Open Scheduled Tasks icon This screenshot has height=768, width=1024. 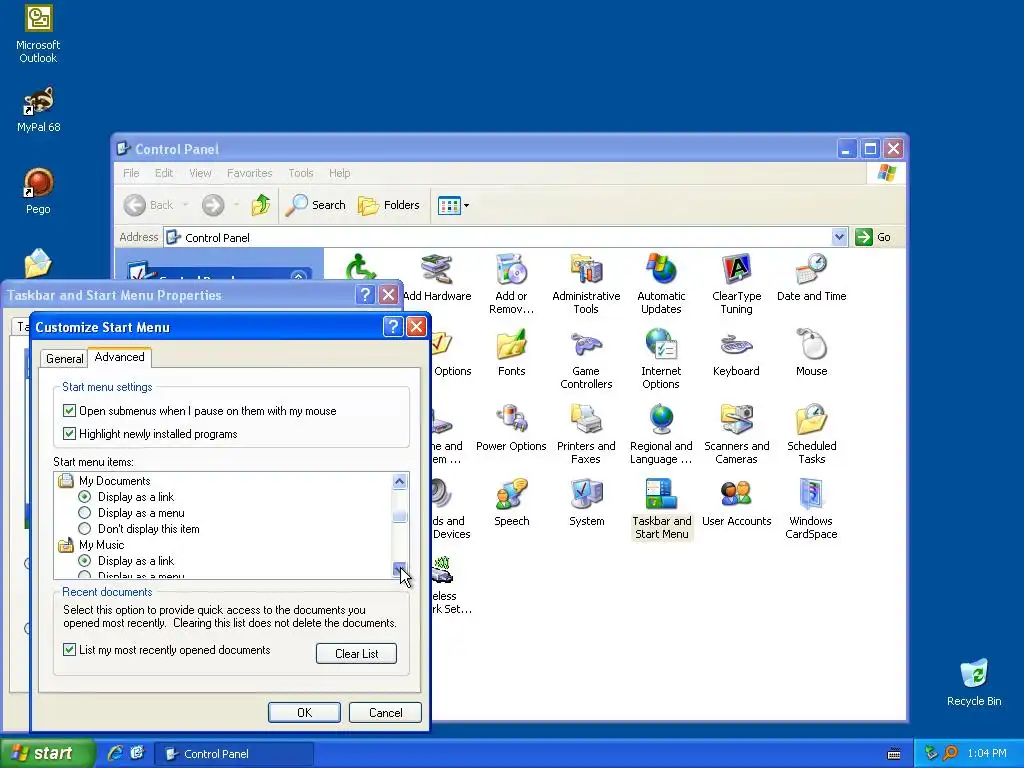pos(811,434)
